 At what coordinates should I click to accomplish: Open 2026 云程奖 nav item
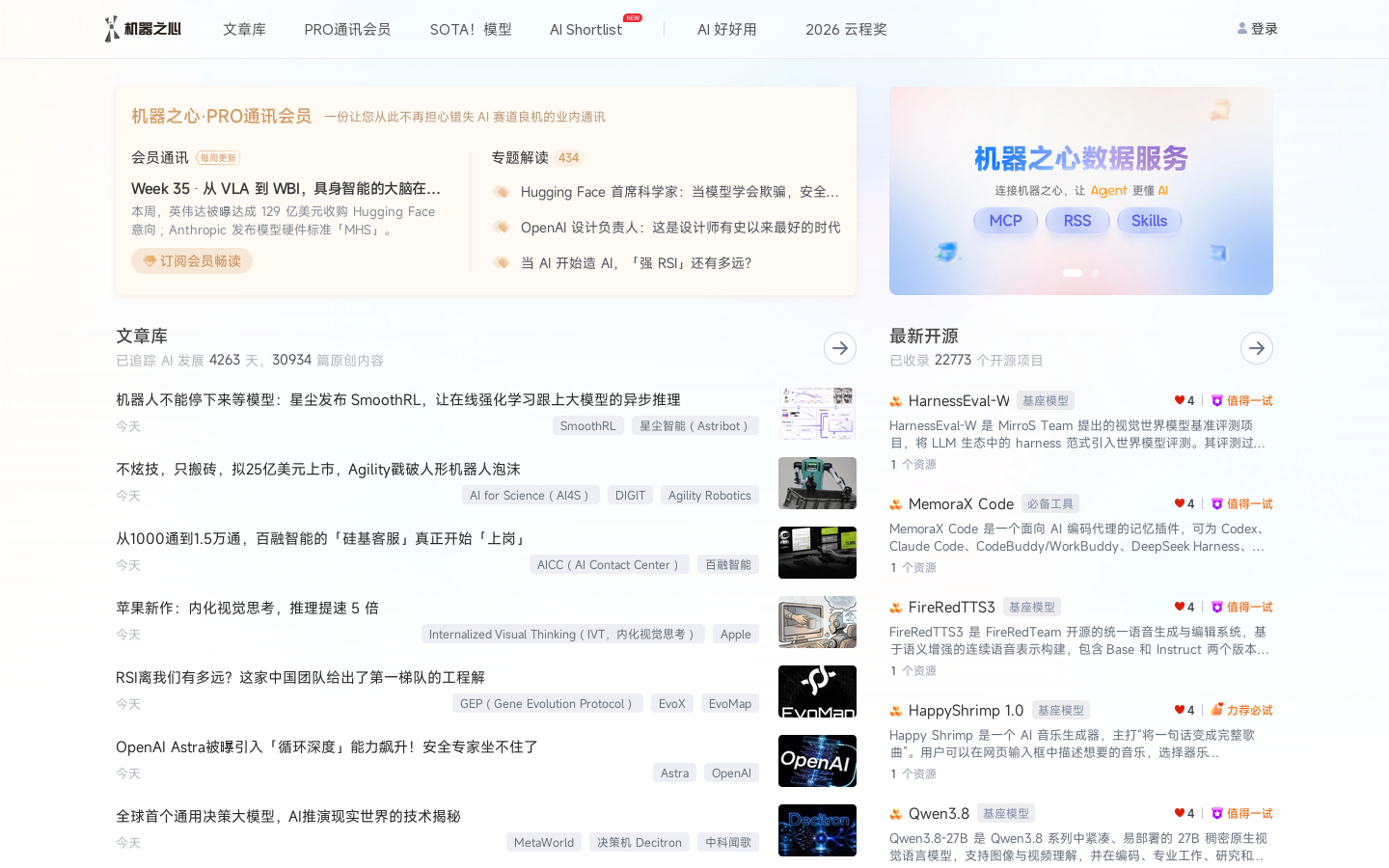(846, 30)
